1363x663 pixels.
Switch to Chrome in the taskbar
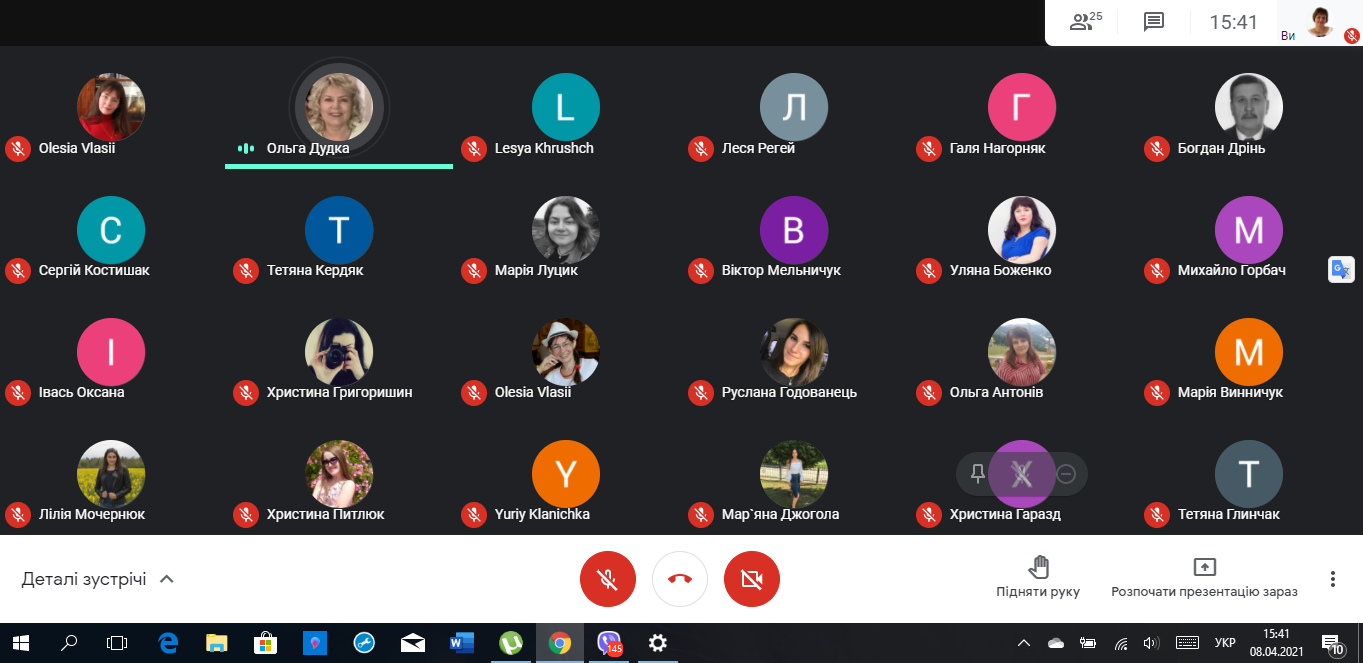559,643
